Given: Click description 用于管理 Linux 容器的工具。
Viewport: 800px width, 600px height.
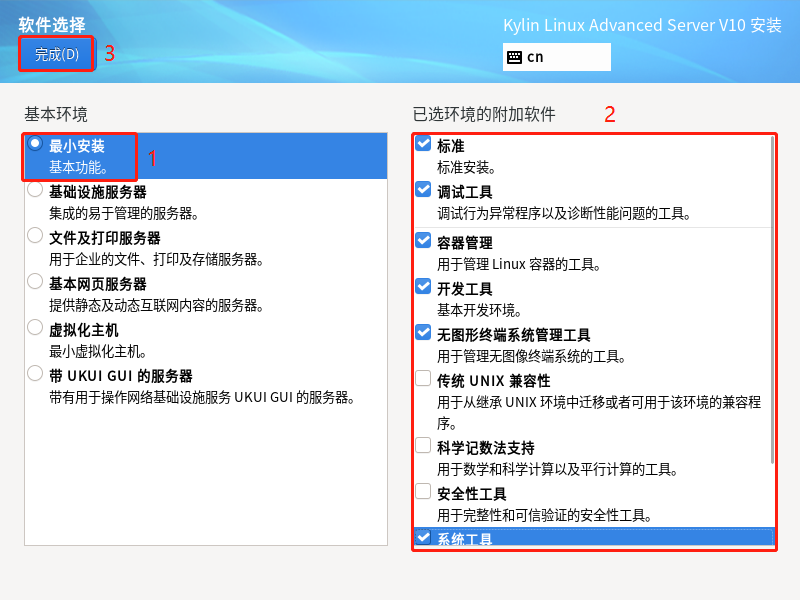Looking at the screenshot, I should (x=519, y=264).
